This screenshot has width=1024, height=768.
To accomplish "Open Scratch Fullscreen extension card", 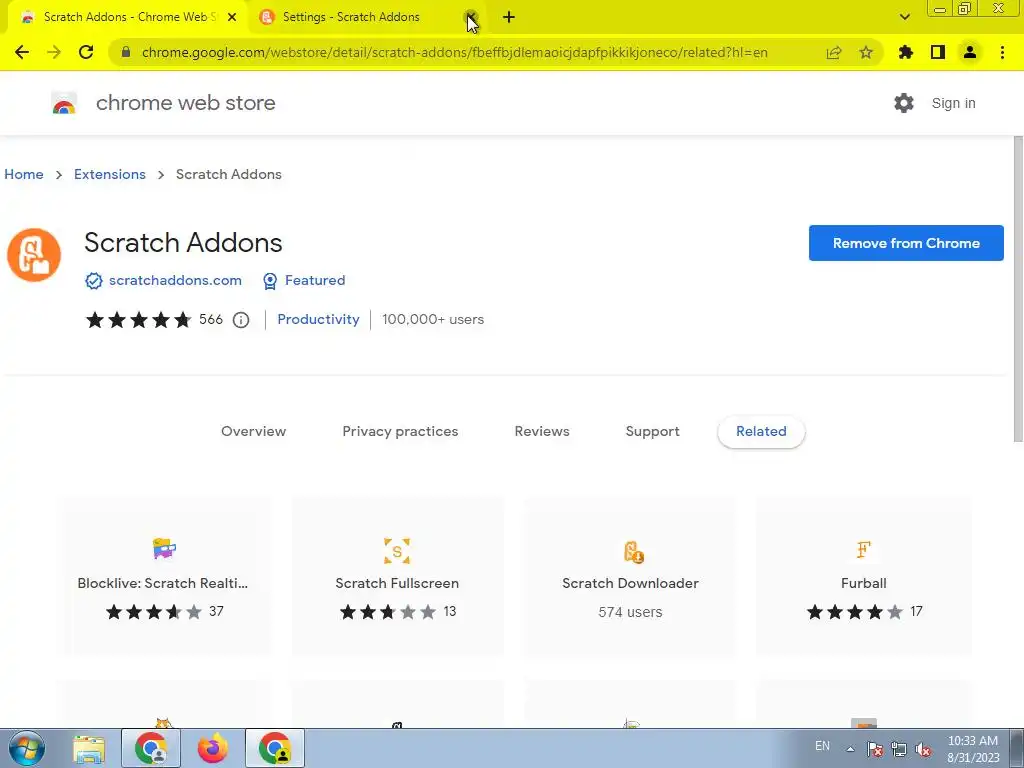I will [x=397, y=577].
